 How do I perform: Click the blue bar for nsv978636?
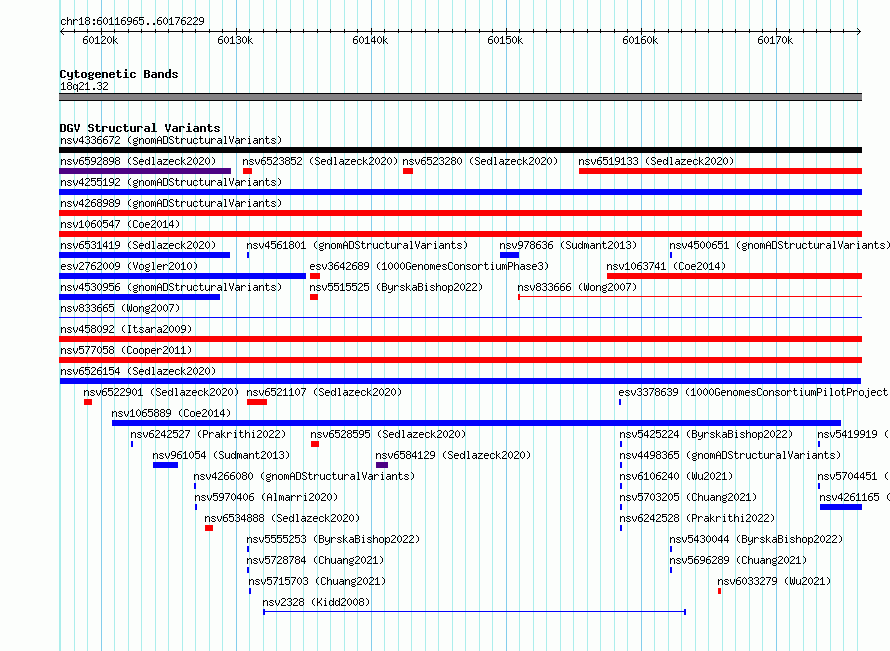click(x=509, y=255)
